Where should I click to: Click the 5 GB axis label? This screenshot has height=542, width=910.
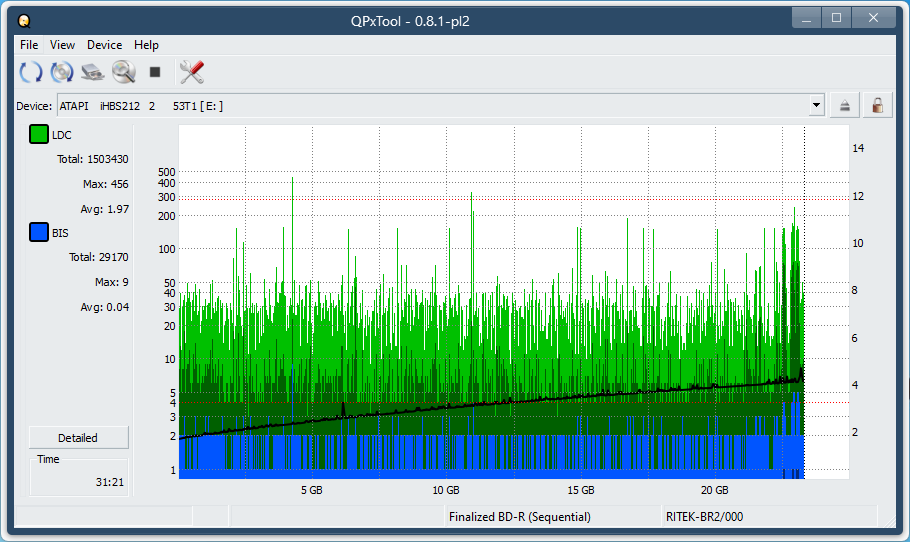tap(312, 490)
